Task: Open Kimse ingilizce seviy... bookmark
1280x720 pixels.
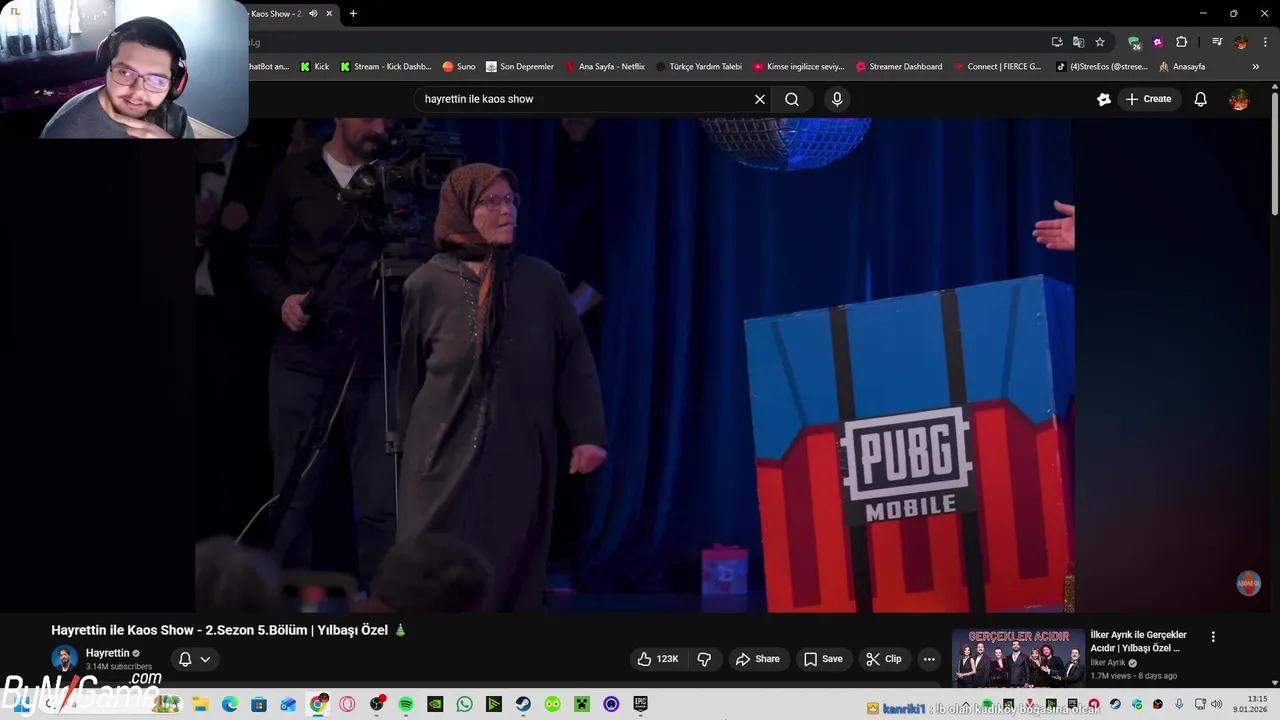Action: pos(799,67)
